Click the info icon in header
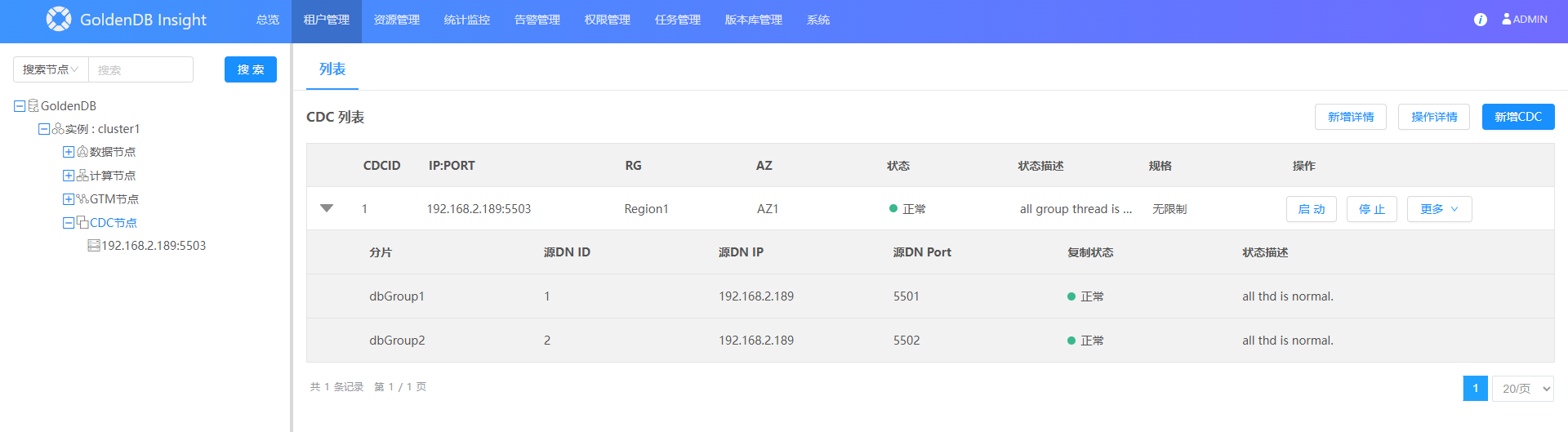This screenshot has width=1568, height=432. click(1480, 20)
